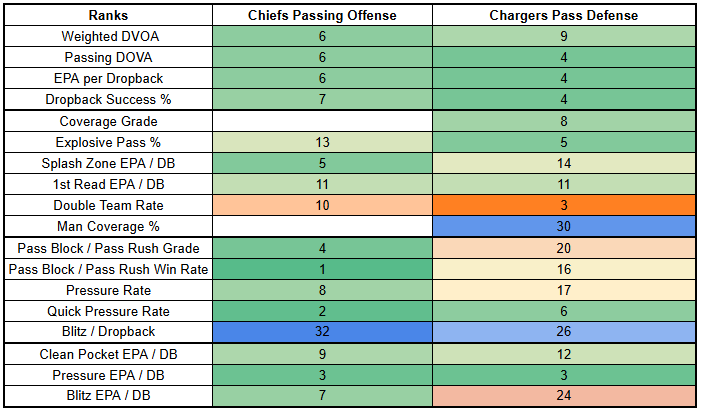Click the empty Chiefs Coverage Grade cell

click(322, 122)
